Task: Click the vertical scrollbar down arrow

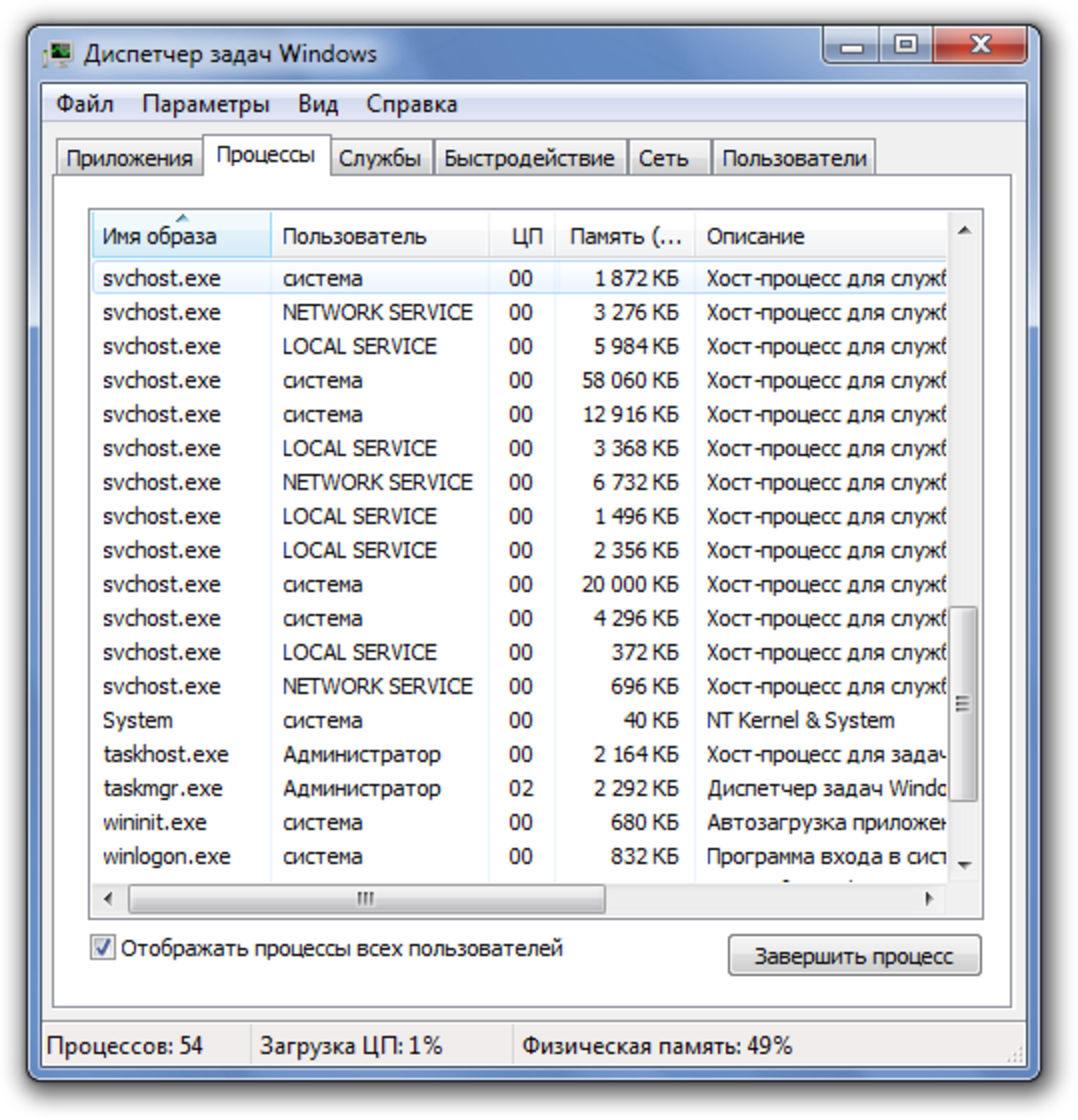Action: [x=964, y=865]
